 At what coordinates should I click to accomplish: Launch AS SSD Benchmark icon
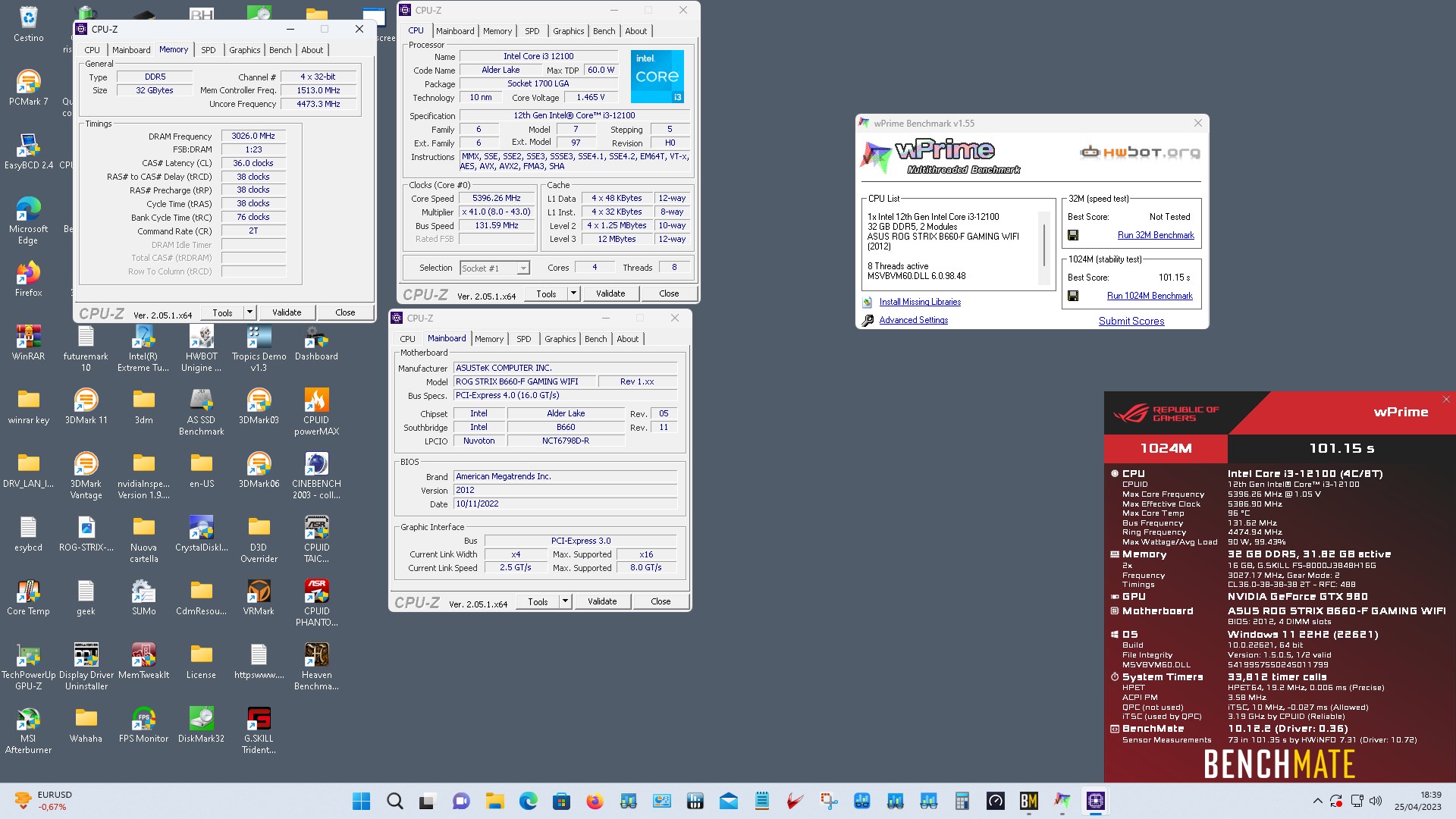pos(201,412)
